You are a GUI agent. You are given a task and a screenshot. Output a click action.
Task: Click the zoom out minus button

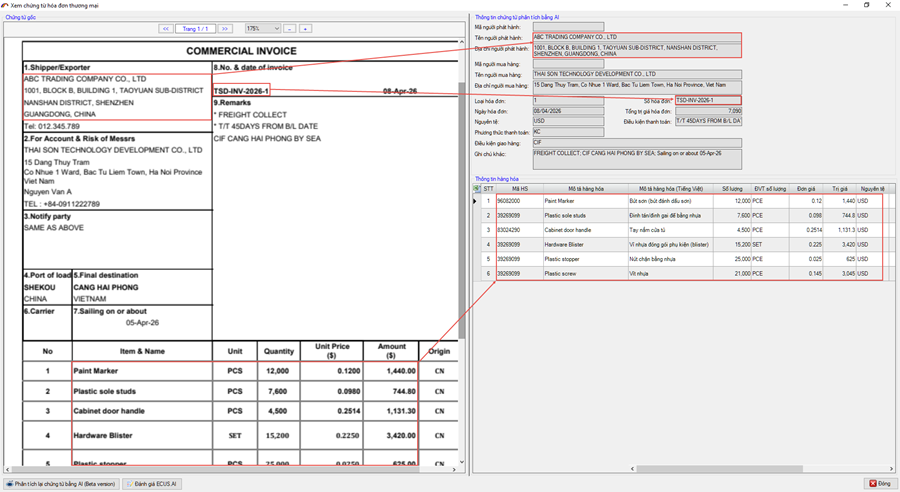tap(290, 28)
